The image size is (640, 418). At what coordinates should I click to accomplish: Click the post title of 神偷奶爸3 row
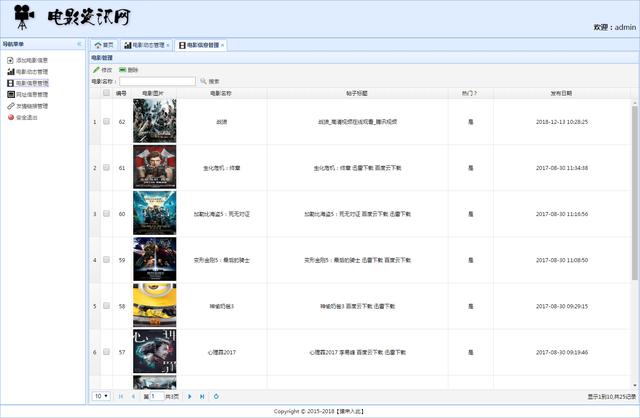point(358,306)
